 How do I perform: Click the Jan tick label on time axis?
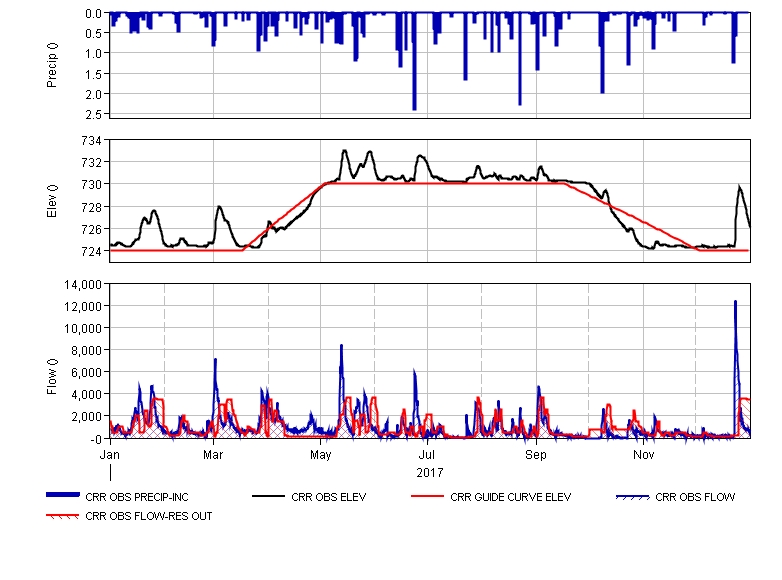(110, 455)
